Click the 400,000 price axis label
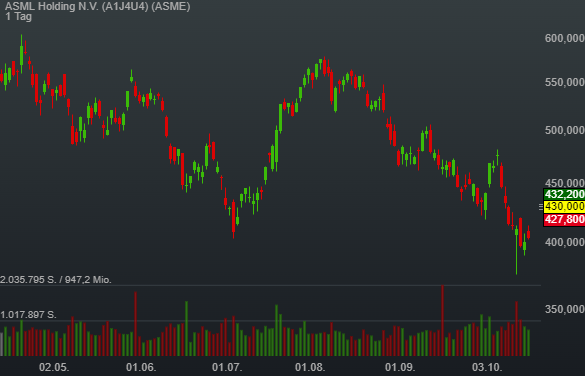 [x=564, y=242]
